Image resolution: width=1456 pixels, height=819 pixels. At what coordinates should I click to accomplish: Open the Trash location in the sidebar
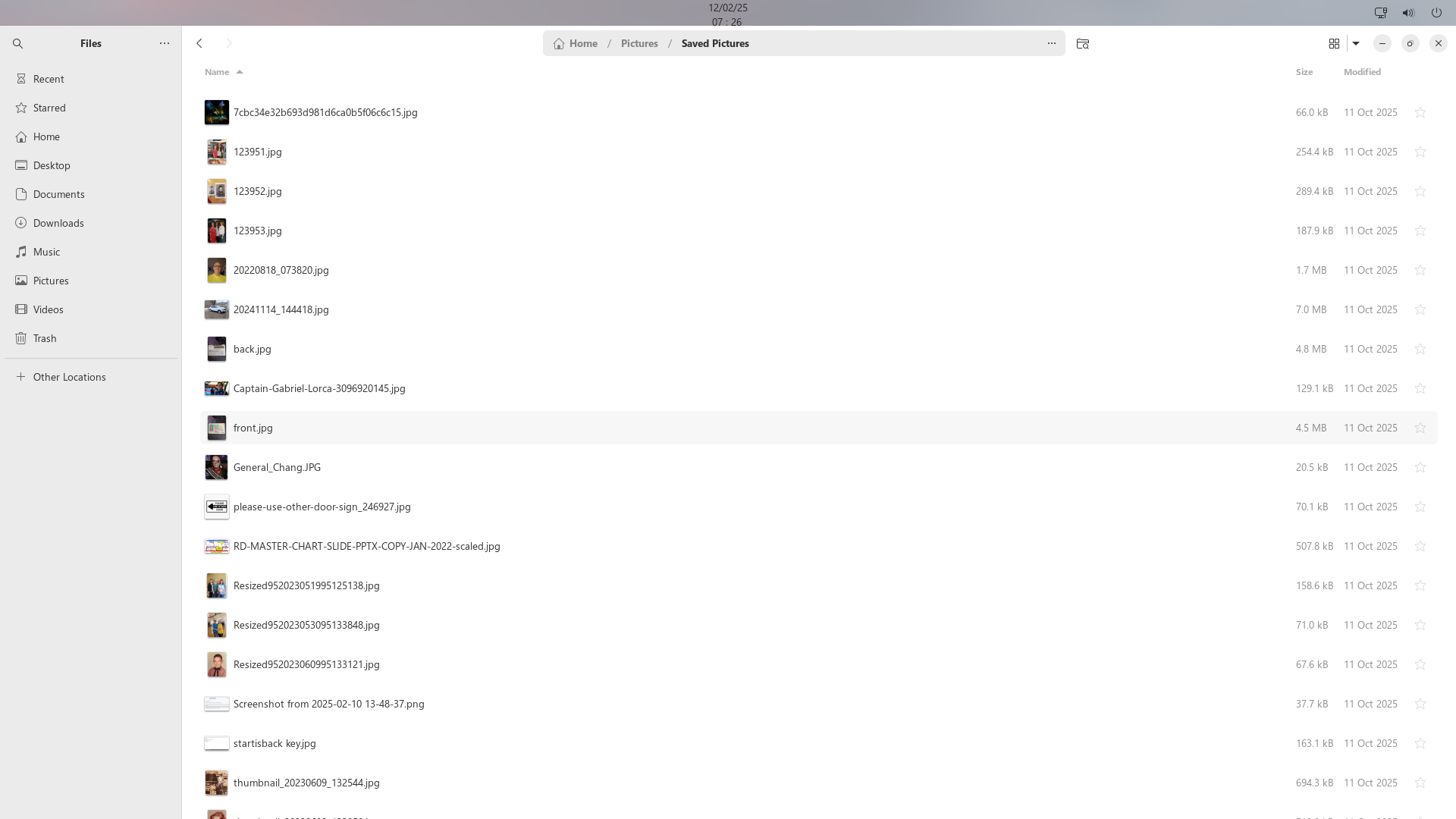45,338
